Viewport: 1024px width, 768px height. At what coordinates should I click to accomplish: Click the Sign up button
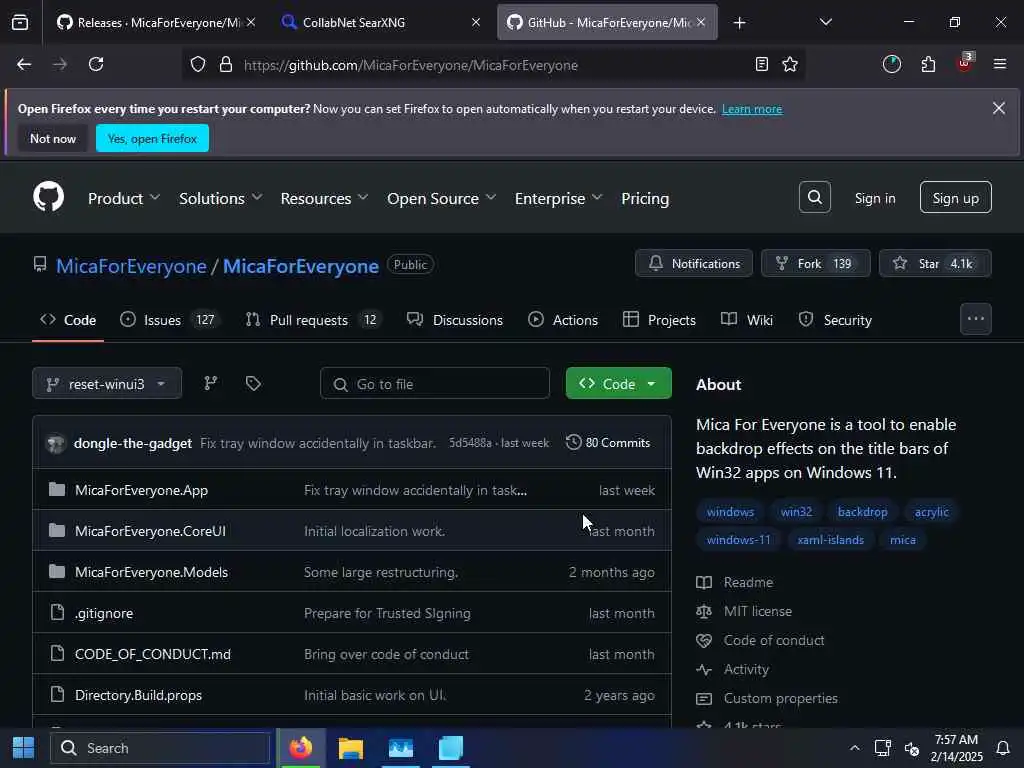[x=955, y=197]
